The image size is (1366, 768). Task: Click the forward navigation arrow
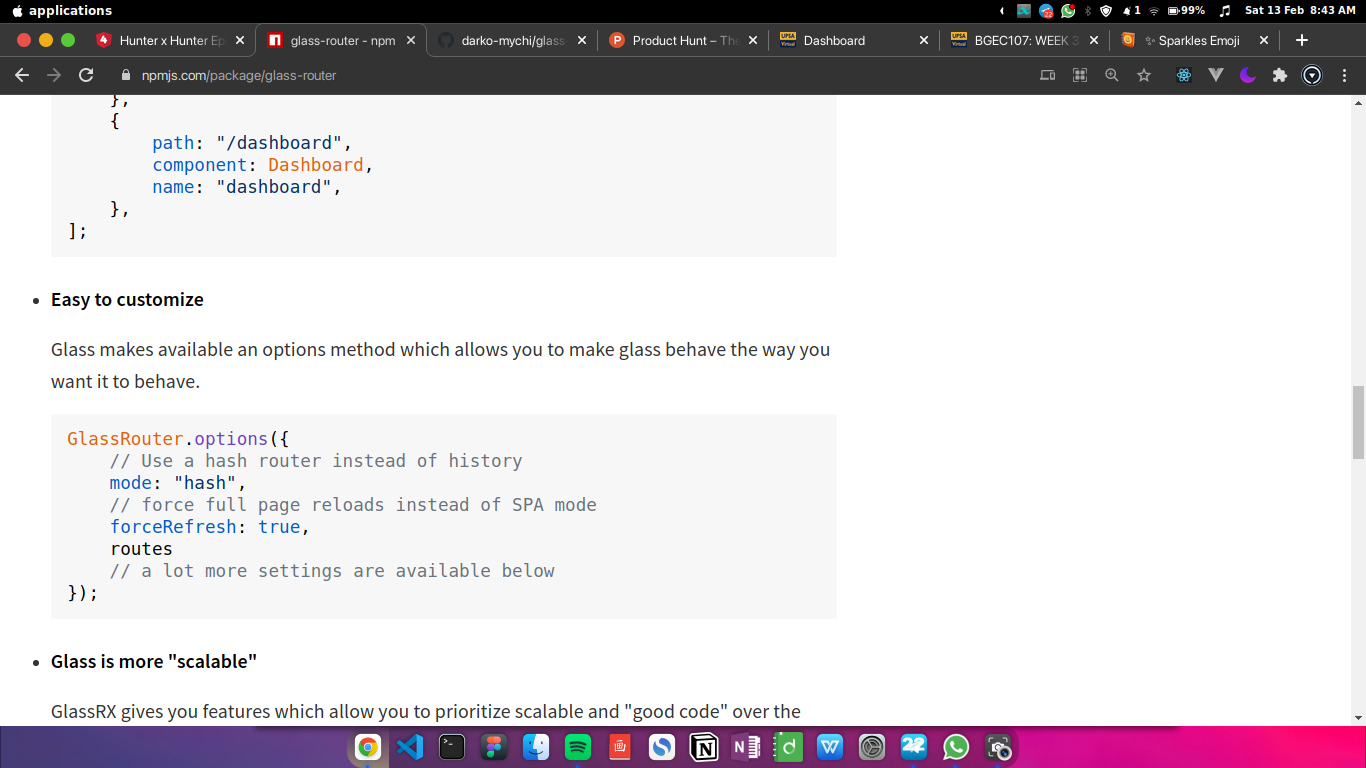tap(54, 75)
